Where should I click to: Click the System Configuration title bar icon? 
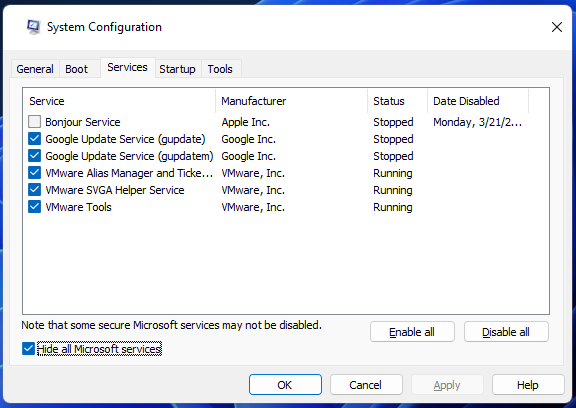[x=33, y=27]
